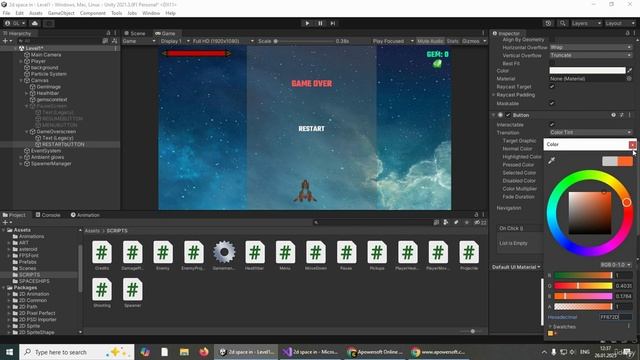Image resolution: width=640 pixels, height=360 pixels.
Task: Open the GameObject menu
Action: (x=61, y=13)
